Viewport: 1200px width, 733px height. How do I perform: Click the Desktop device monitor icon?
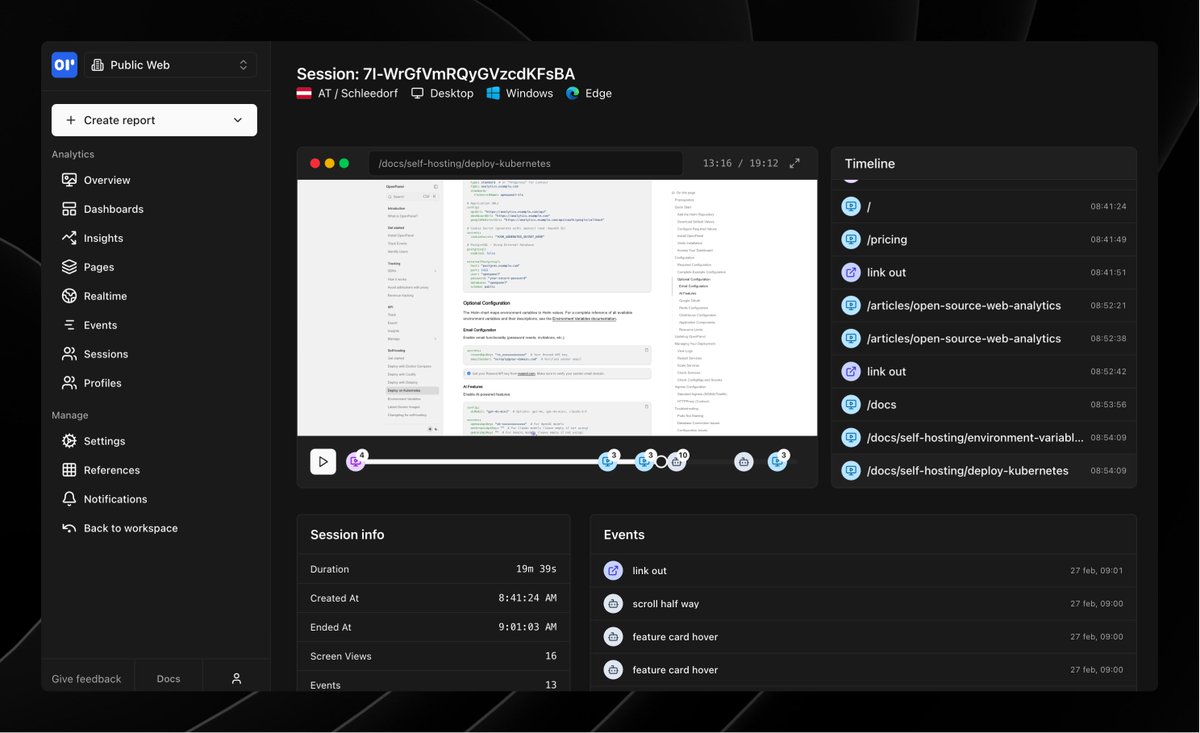point(418,93)
